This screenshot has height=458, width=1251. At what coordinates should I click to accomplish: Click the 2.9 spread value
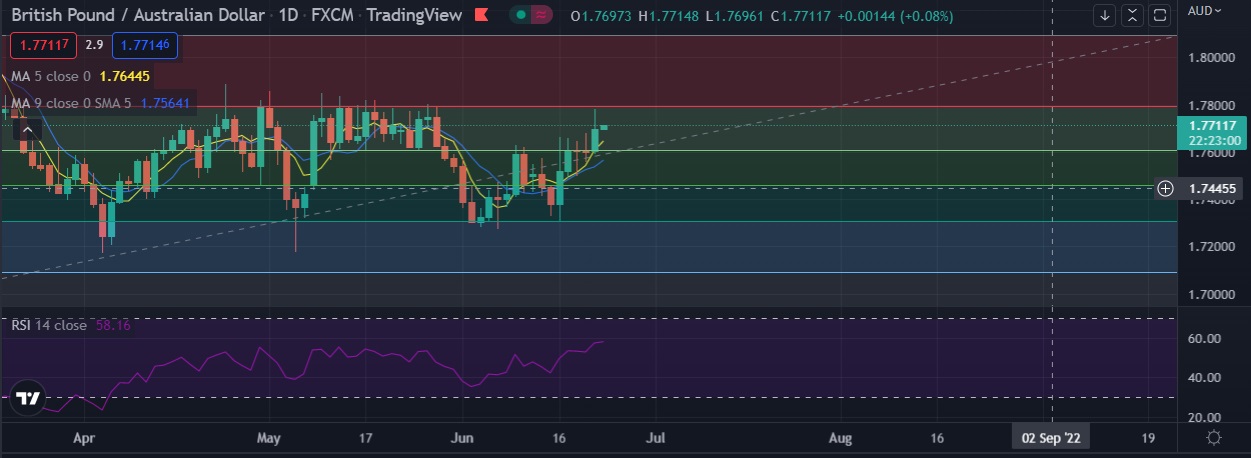coord(95,45)
